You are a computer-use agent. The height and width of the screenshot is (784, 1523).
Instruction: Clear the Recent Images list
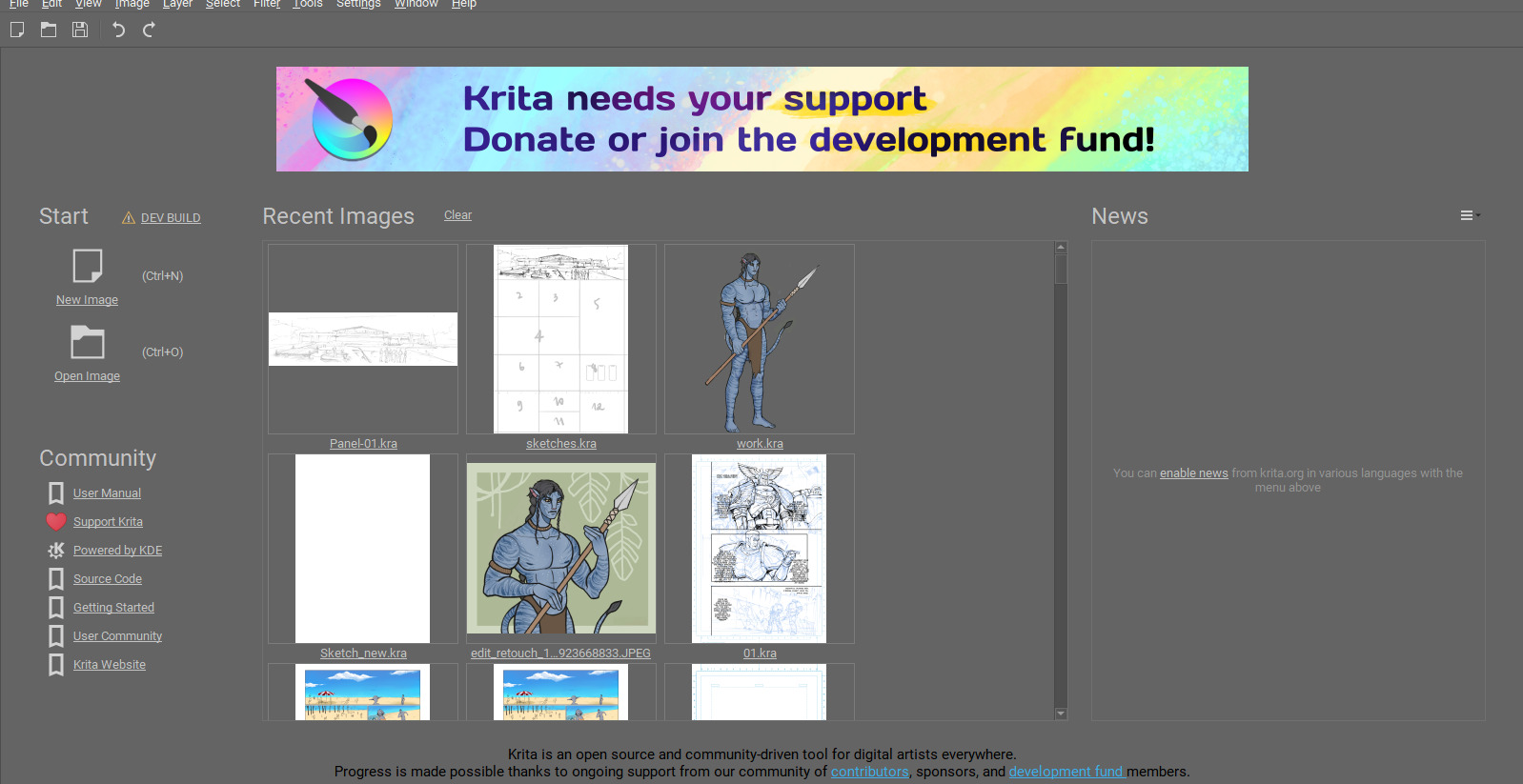pyautogui.click(x=457, y=215)
